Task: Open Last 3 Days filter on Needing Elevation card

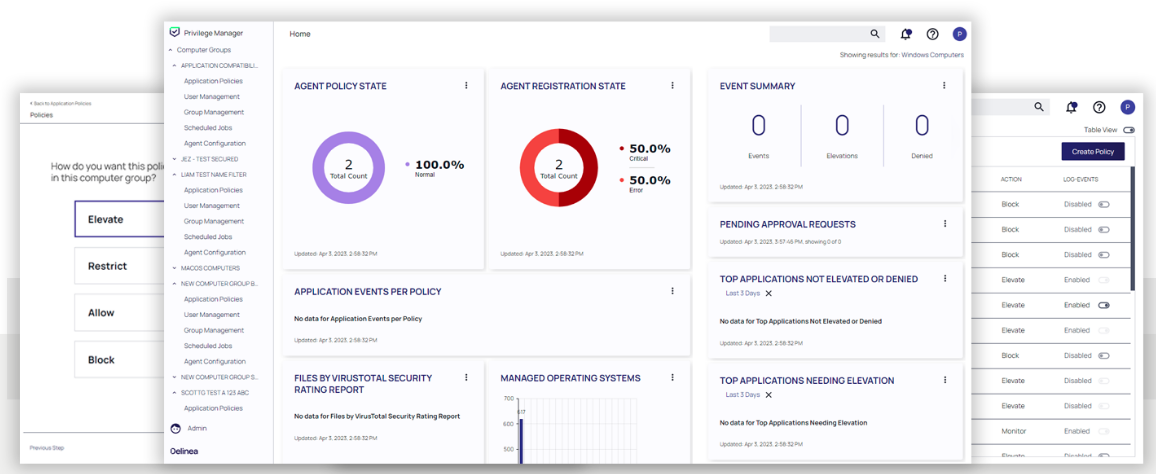Action: pyautogui.click(x=743, y=395)
